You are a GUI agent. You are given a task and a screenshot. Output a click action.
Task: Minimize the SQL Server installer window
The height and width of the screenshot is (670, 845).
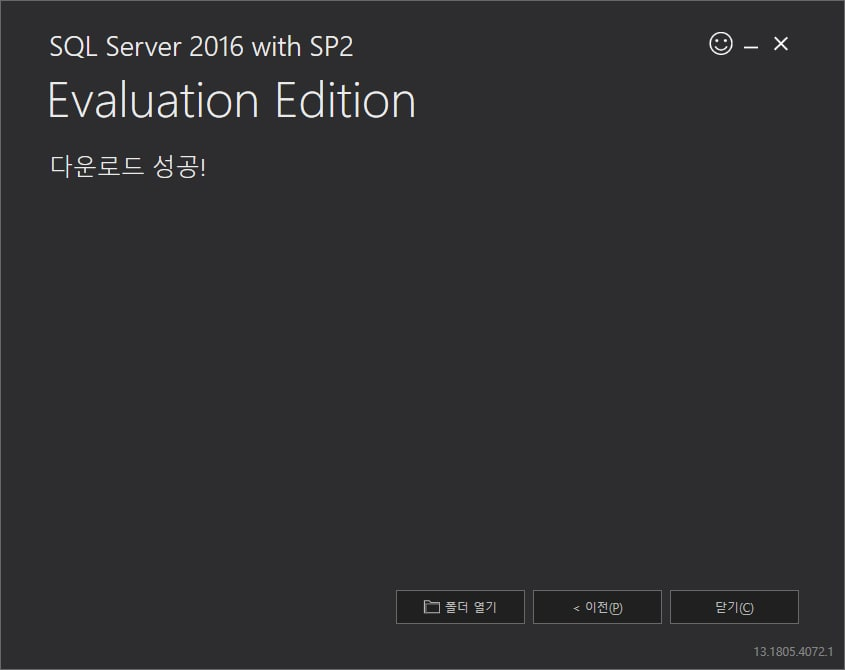pos(751,45)
